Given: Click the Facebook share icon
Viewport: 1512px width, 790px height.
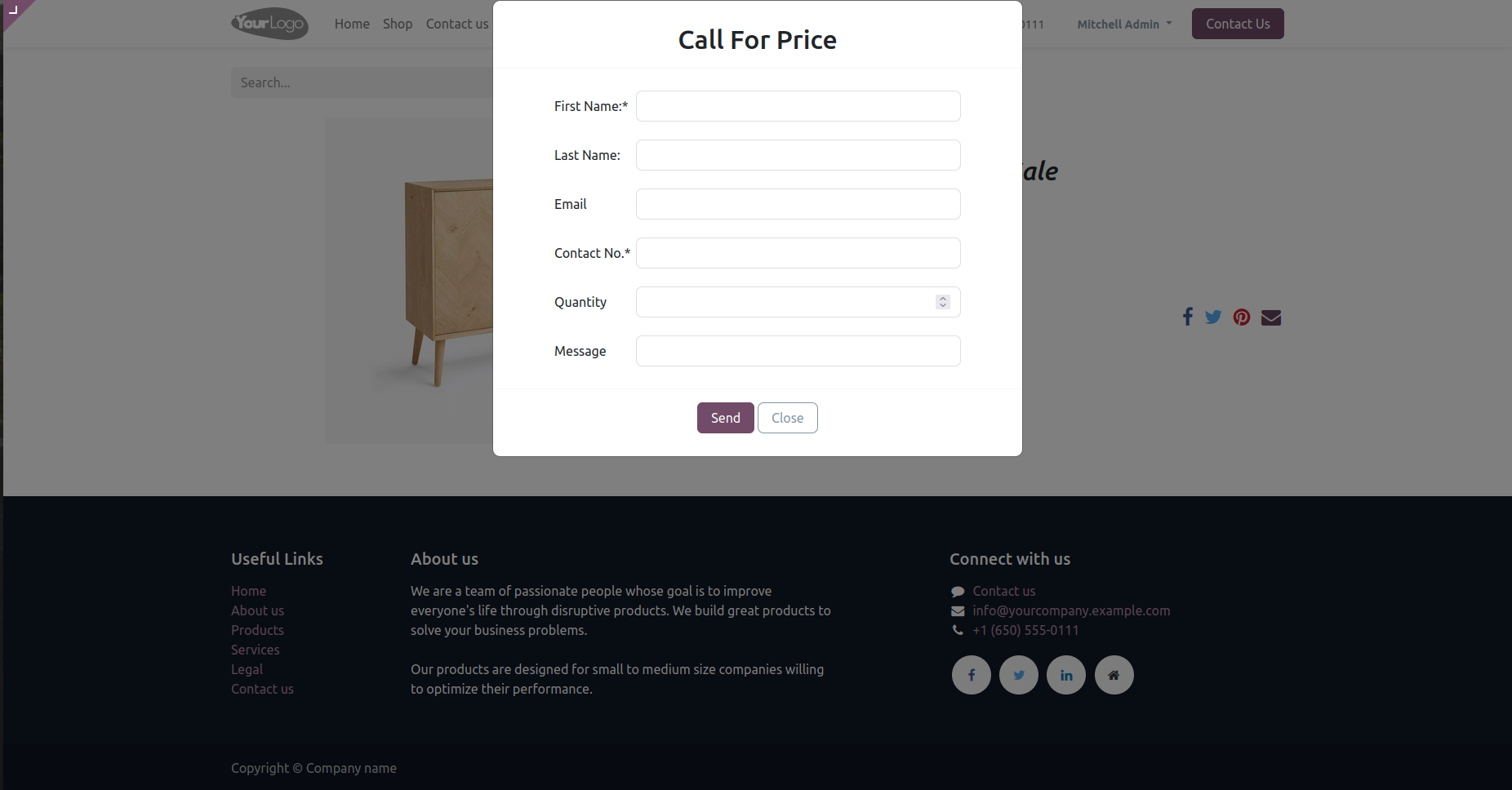Looking at the screenshot, I should tap(1188, 317).
